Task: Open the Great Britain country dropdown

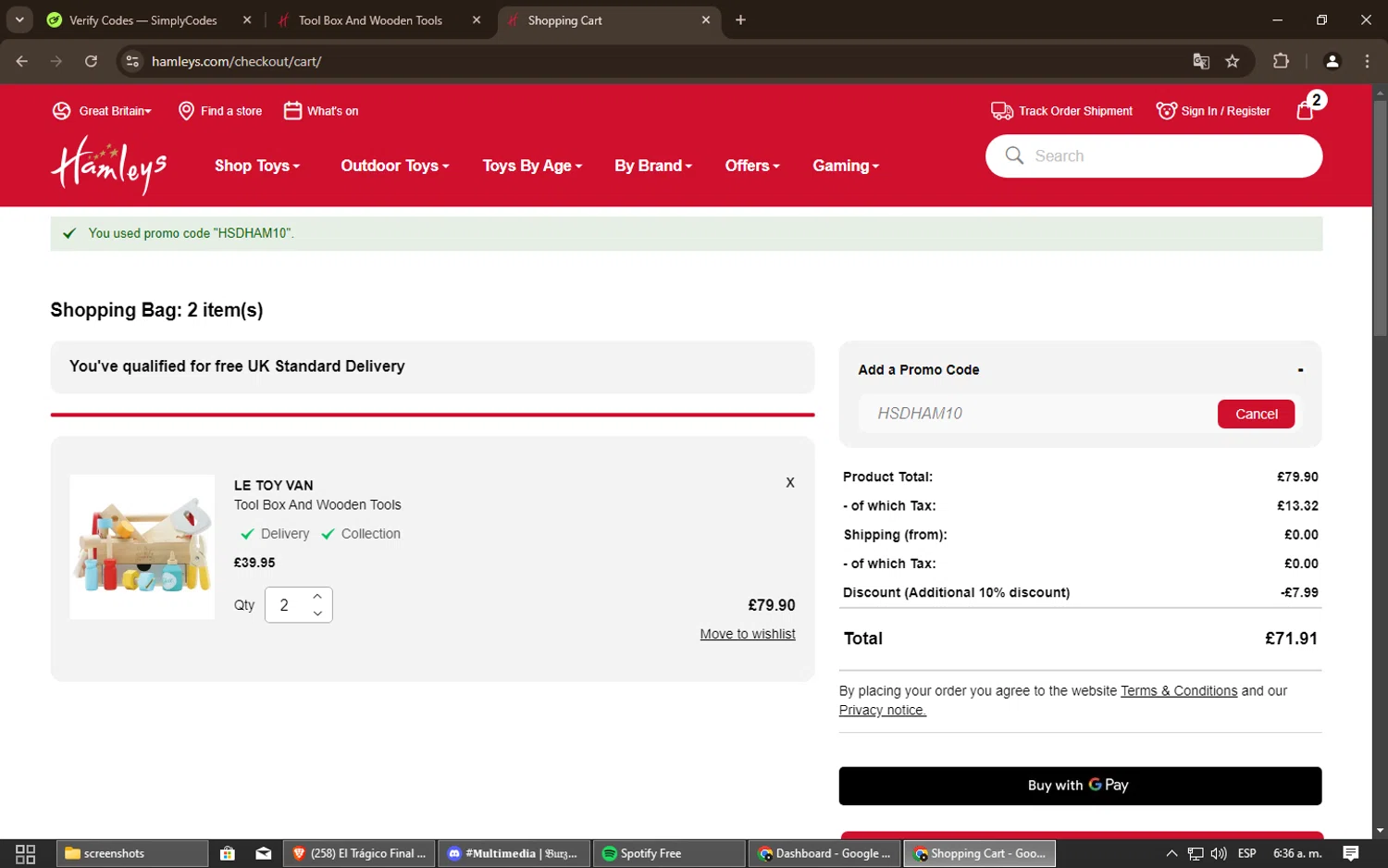Action: tap(115, 111)
